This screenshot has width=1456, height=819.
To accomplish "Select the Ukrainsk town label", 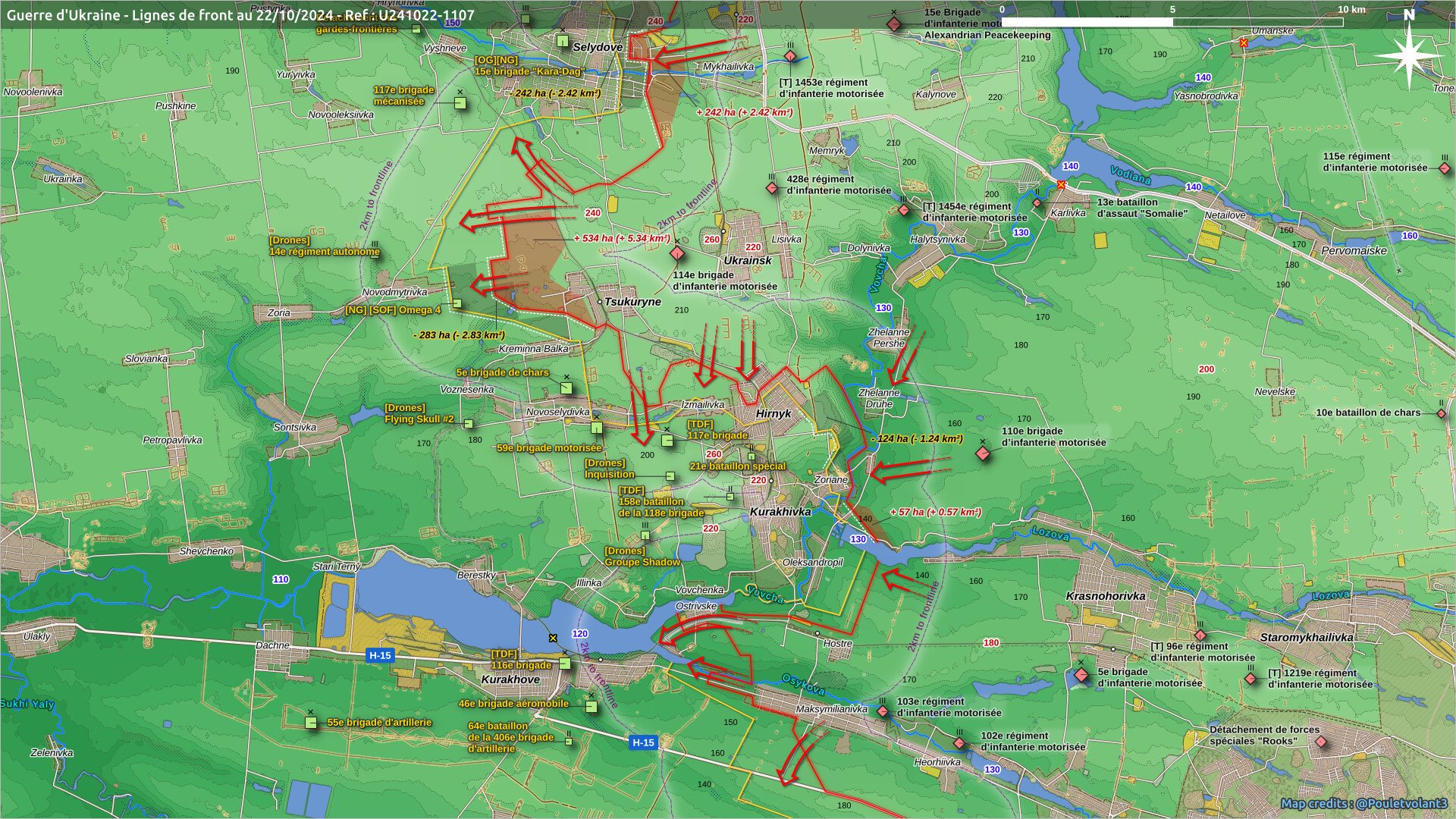I will [748, 260].
